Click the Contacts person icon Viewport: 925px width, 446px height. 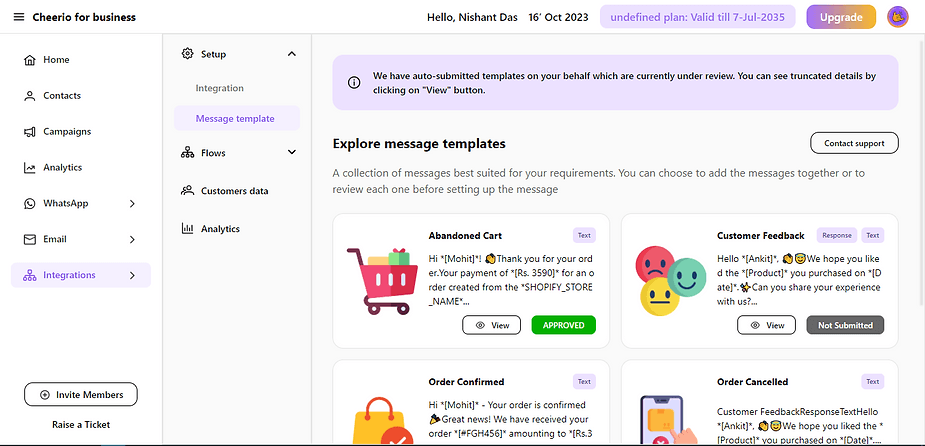tap(29, 96)
